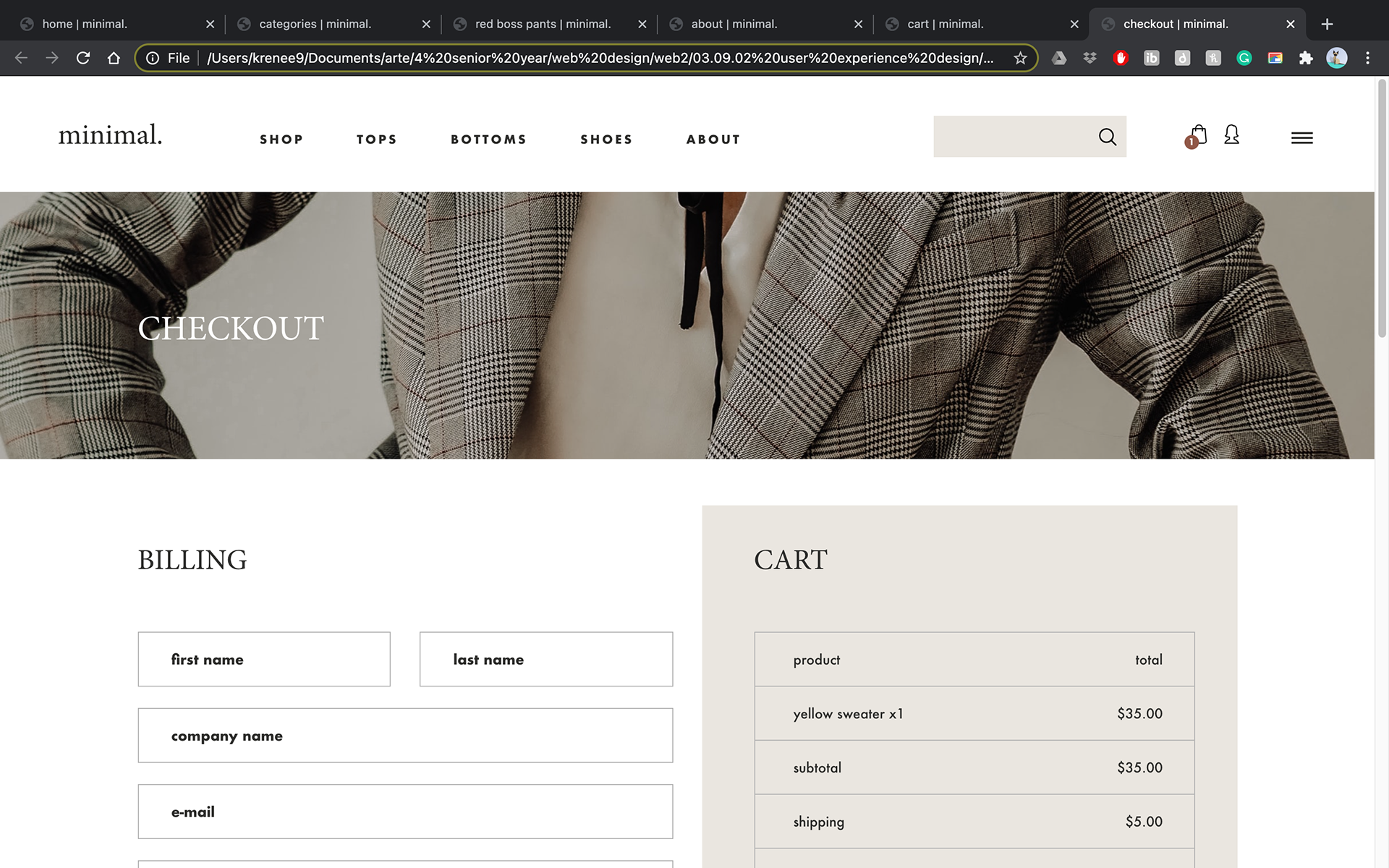Click the company name field

click(x=405, y=736)
